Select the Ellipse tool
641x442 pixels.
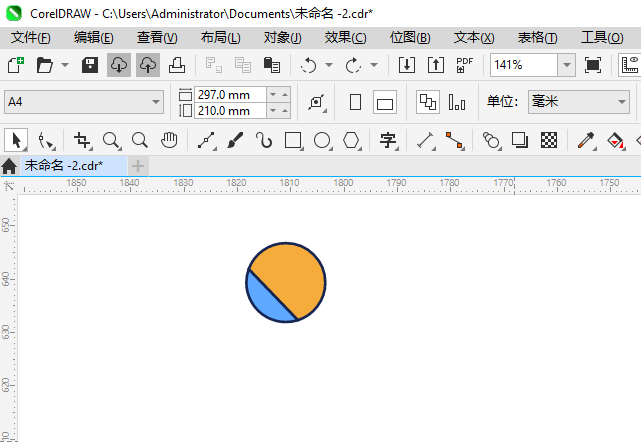(322, 141)
